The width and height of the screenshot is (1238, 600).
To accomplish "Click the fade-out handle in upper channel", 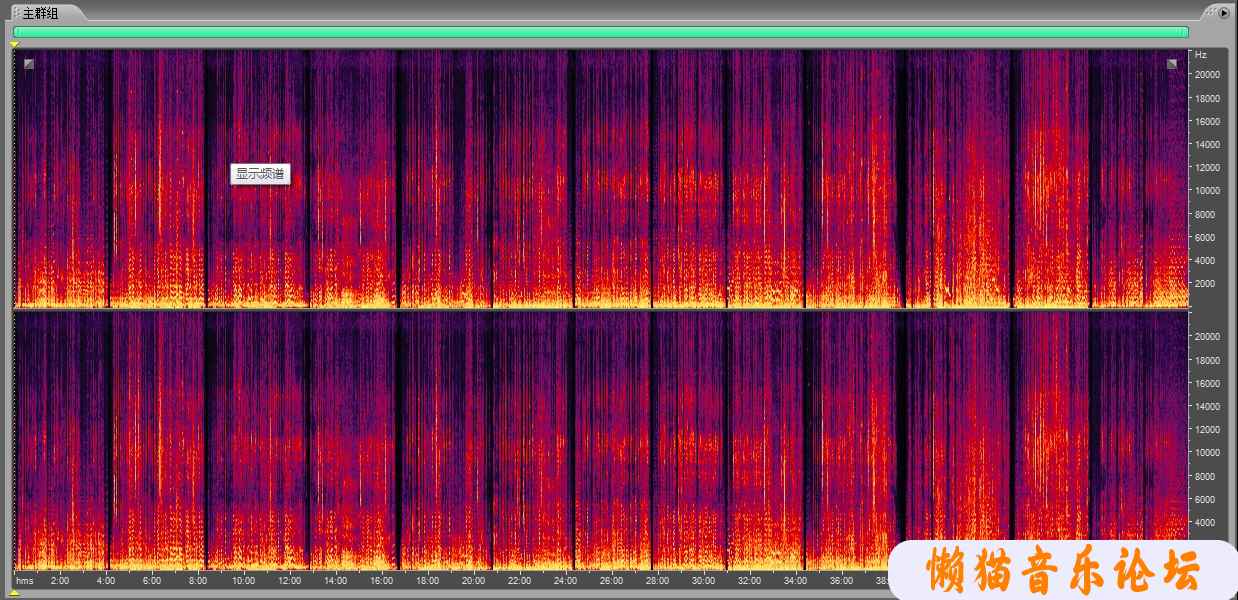I will click(1172, 64).
